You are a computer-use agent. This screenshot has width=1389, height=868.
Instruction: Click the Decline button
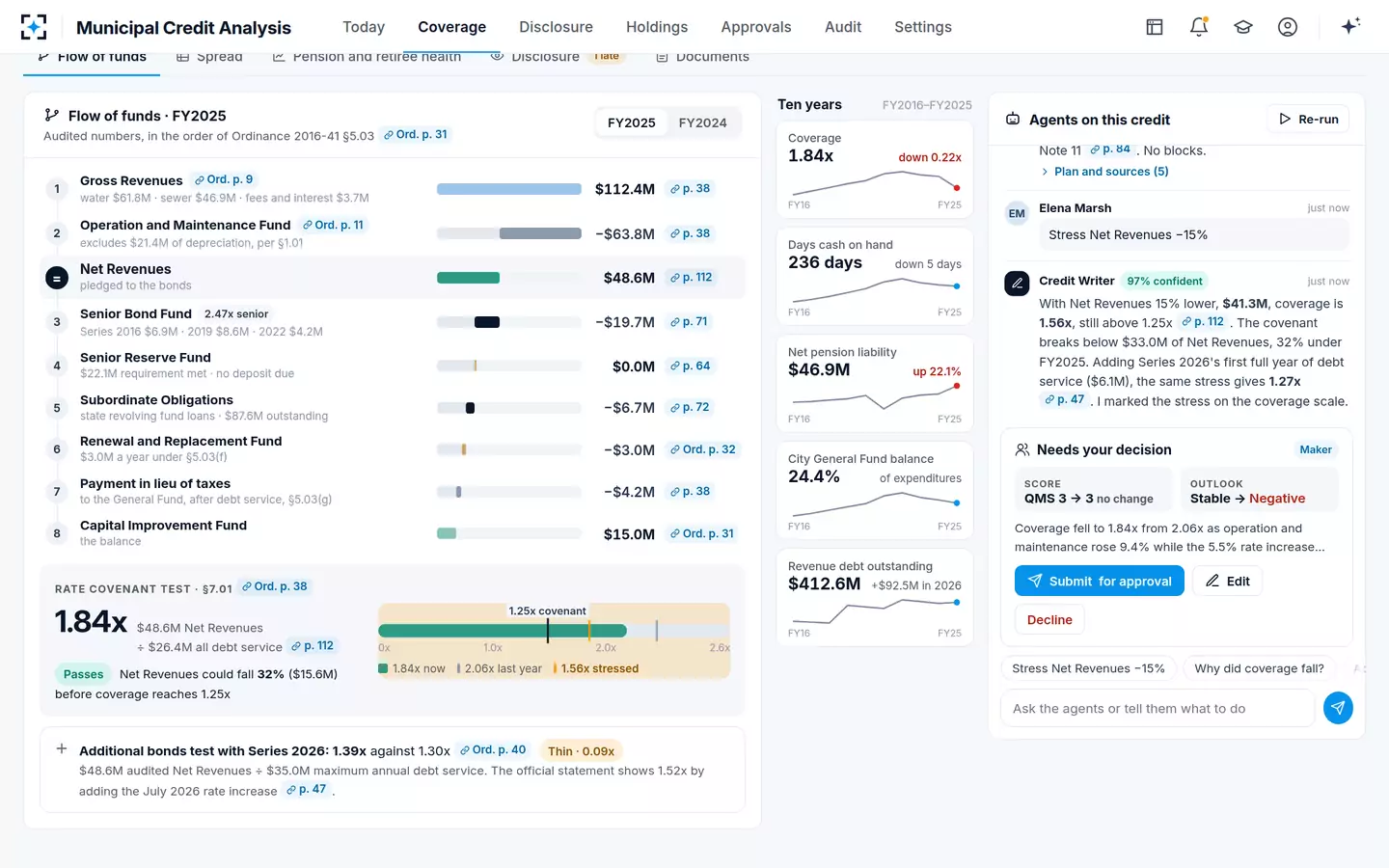[1049, 619]
